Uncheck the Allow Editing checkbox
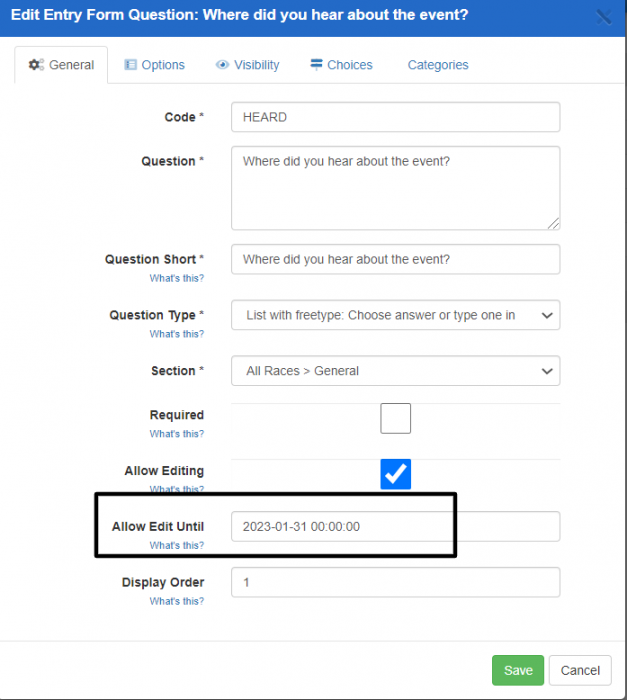The width and height of the screenshot is (627, 700). pyautogui.click(x=395, y=474)
